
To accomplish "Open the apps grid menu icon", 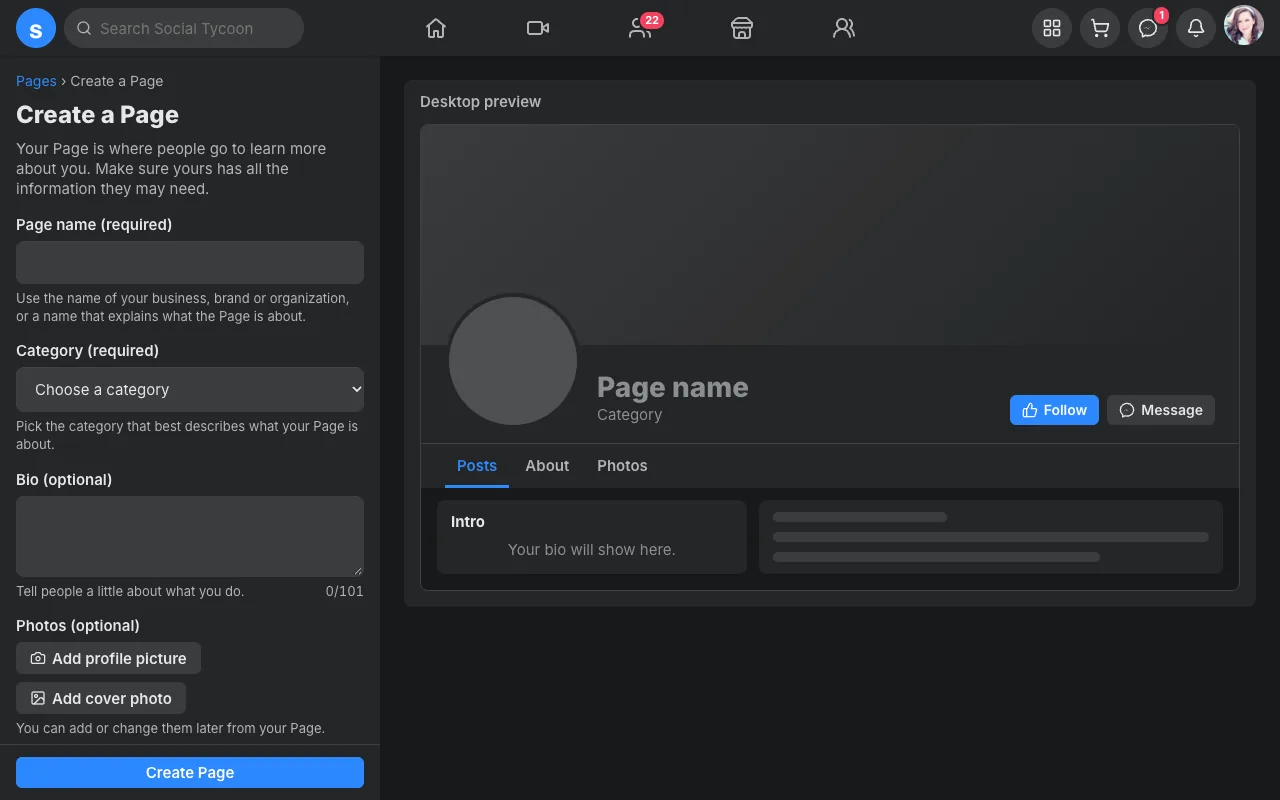I will (x=1052, y=28).
